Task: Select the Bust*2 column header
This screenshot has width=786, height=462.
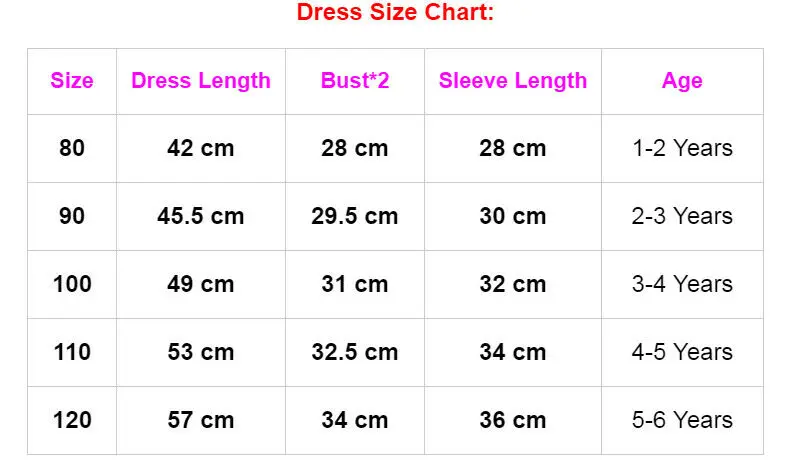Action: click(x=355, y=81)
